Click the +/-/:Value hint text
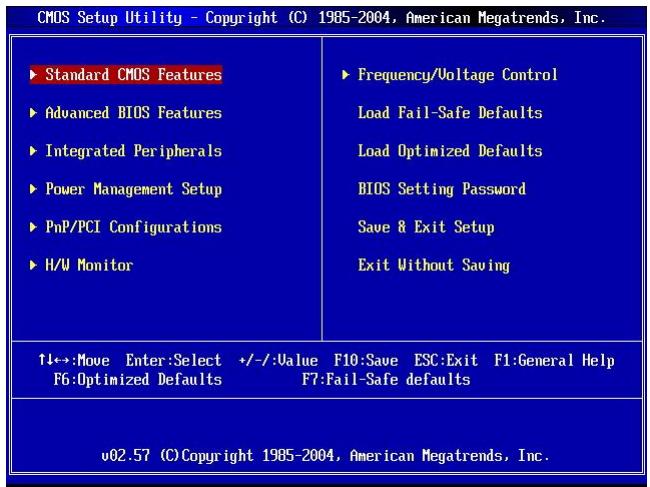The width and height of the screenshot is (650, 487). coord(278,361)
